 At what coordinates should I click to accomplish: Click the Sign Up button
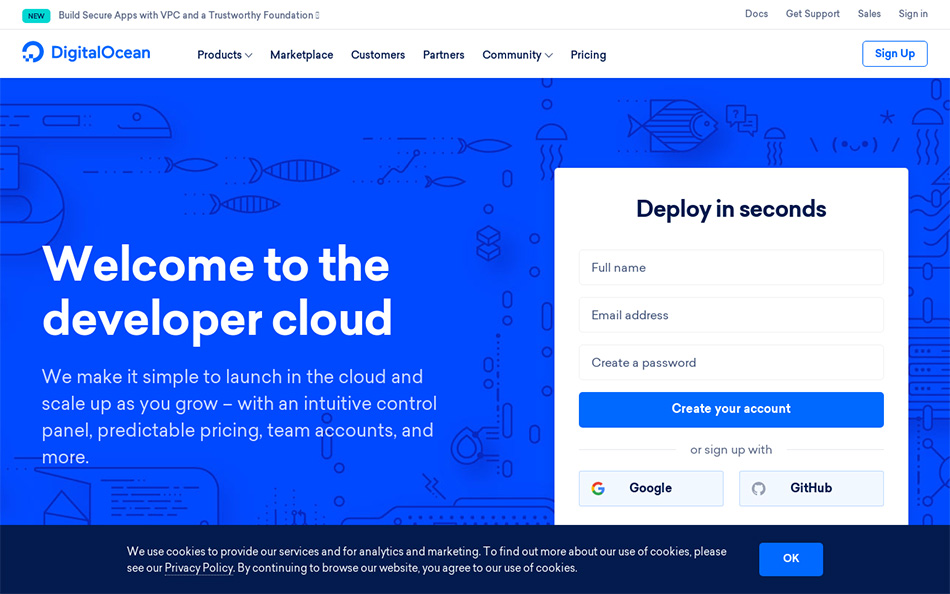click(x=895, y=53)
